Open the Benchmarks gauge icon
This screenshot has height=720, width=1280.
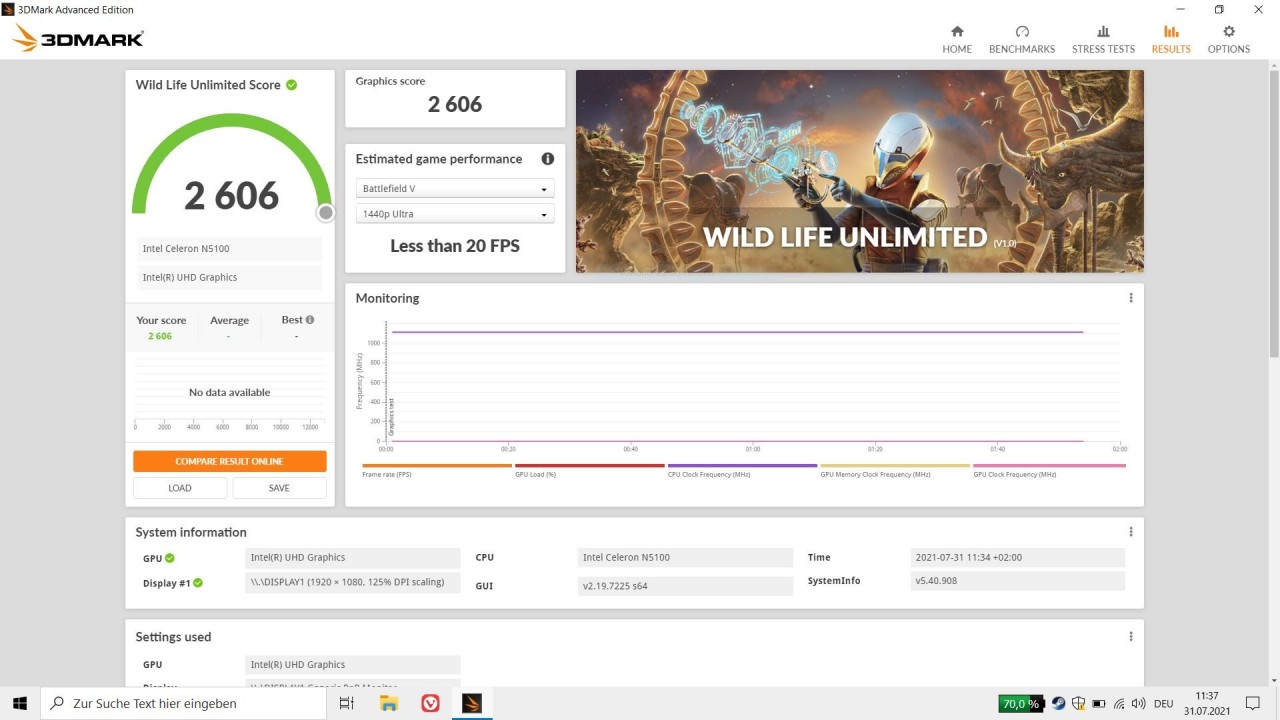pyautogui.click(x=1022, y=32)
